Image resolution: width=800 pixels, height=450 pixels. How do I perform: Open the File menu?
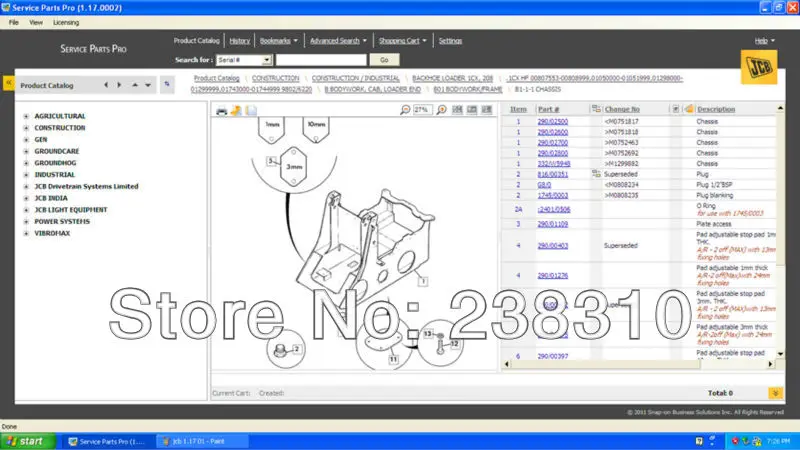click(x=14, y=22)
